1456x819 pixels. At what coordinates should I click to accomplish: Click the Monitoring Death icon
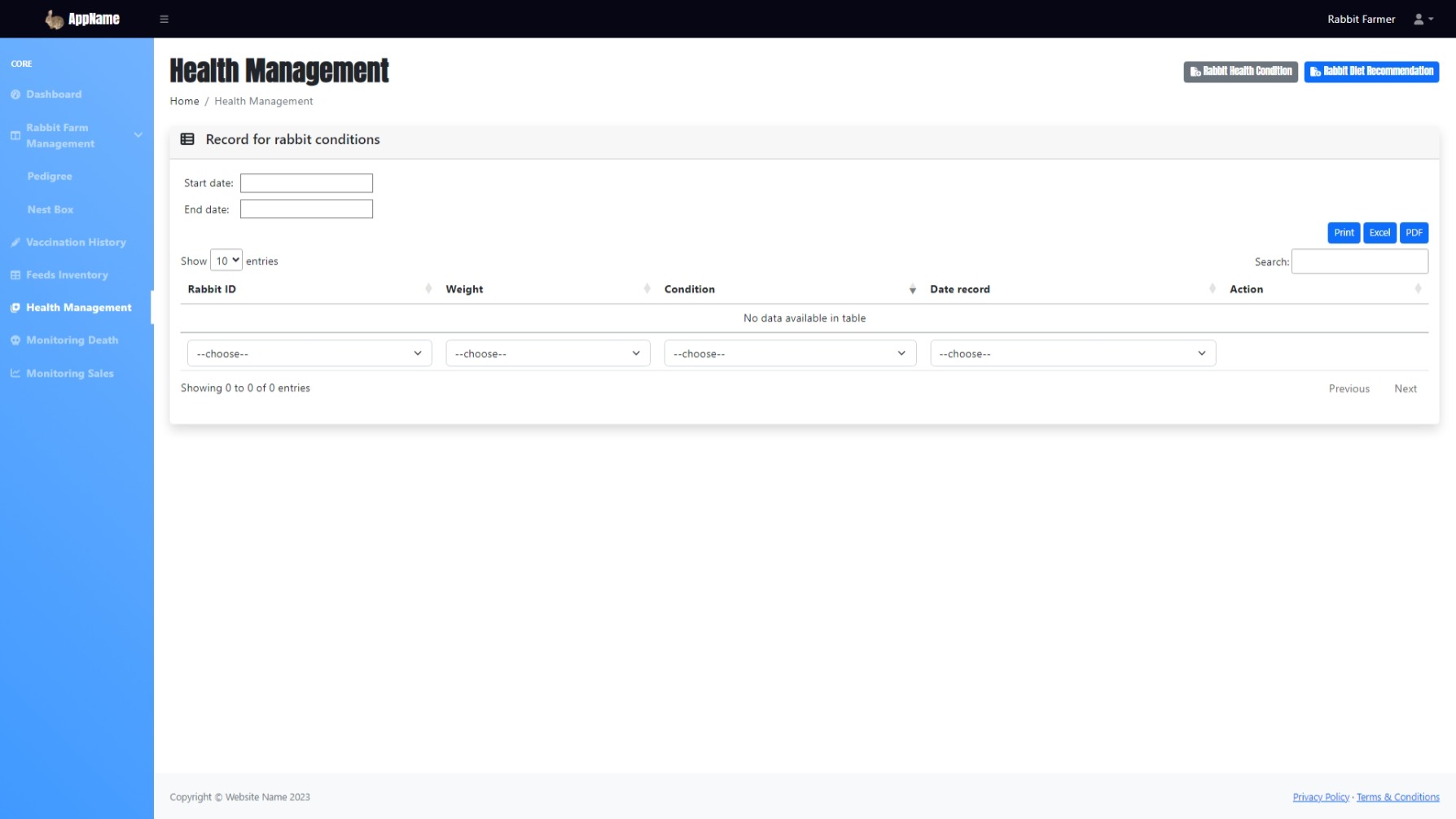15,340
